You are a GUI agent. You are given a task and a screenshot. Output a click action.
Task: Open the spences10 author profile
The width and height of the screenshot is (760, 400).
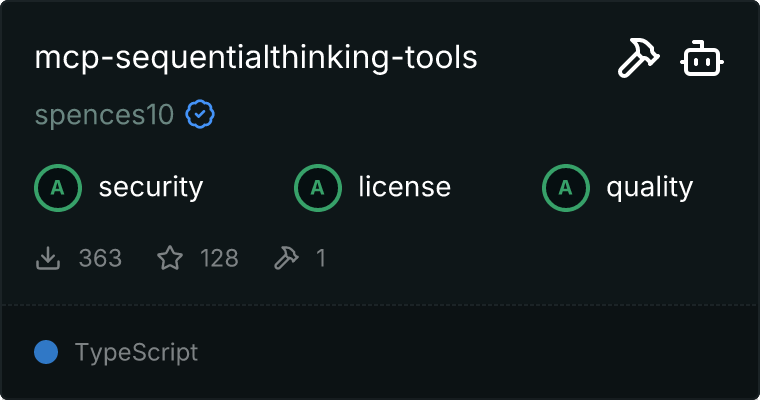[104, 115]
